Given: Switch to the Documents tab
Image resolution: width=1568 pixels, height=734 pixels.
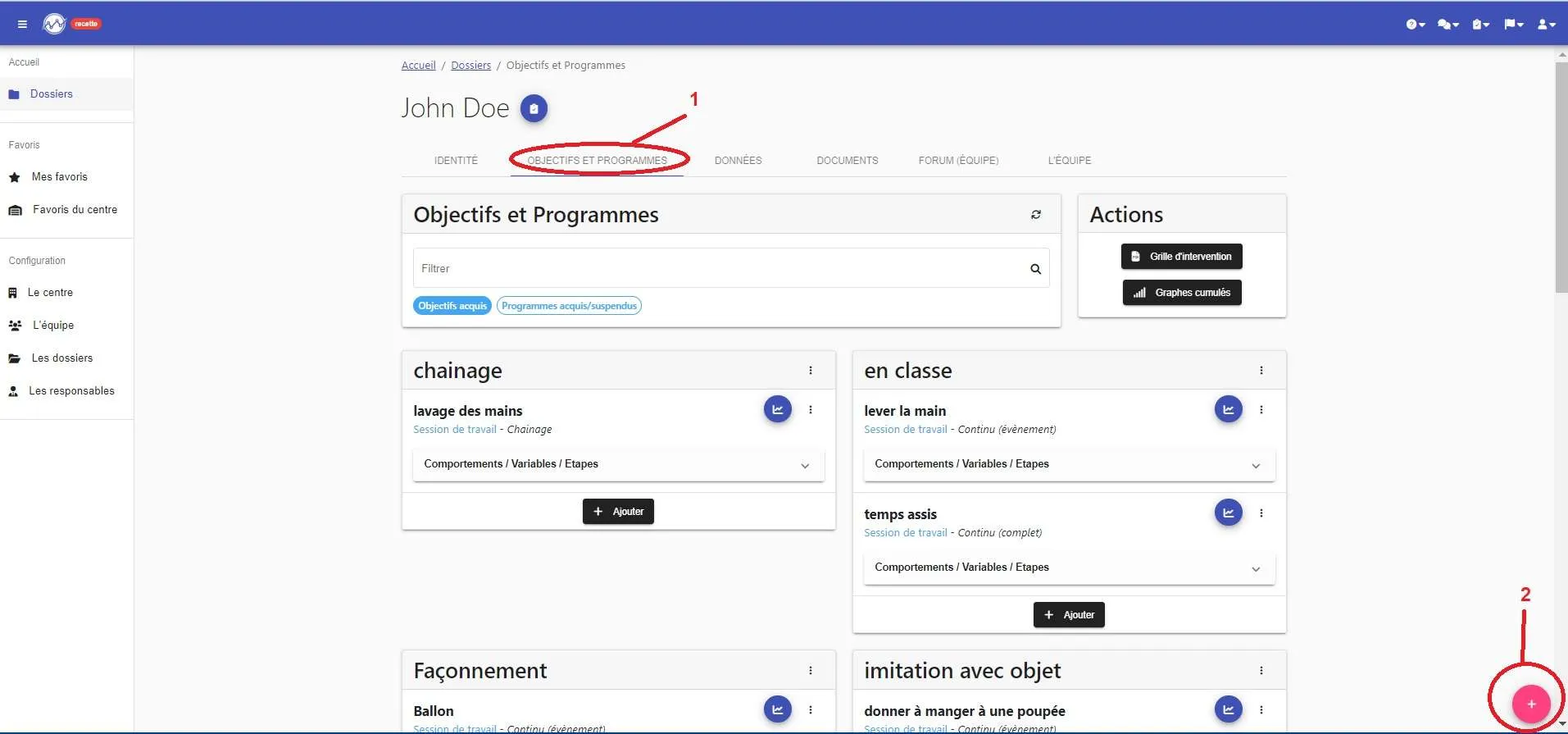Looking at the screenshot, I should (x=847, y=161).
